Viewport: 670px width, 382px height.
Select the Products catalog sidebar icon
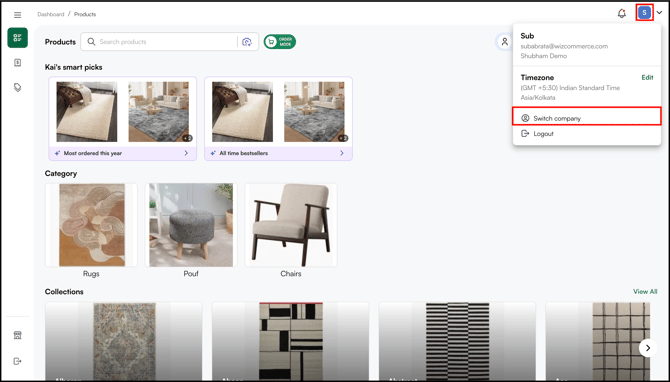click(x=18, y=38)
